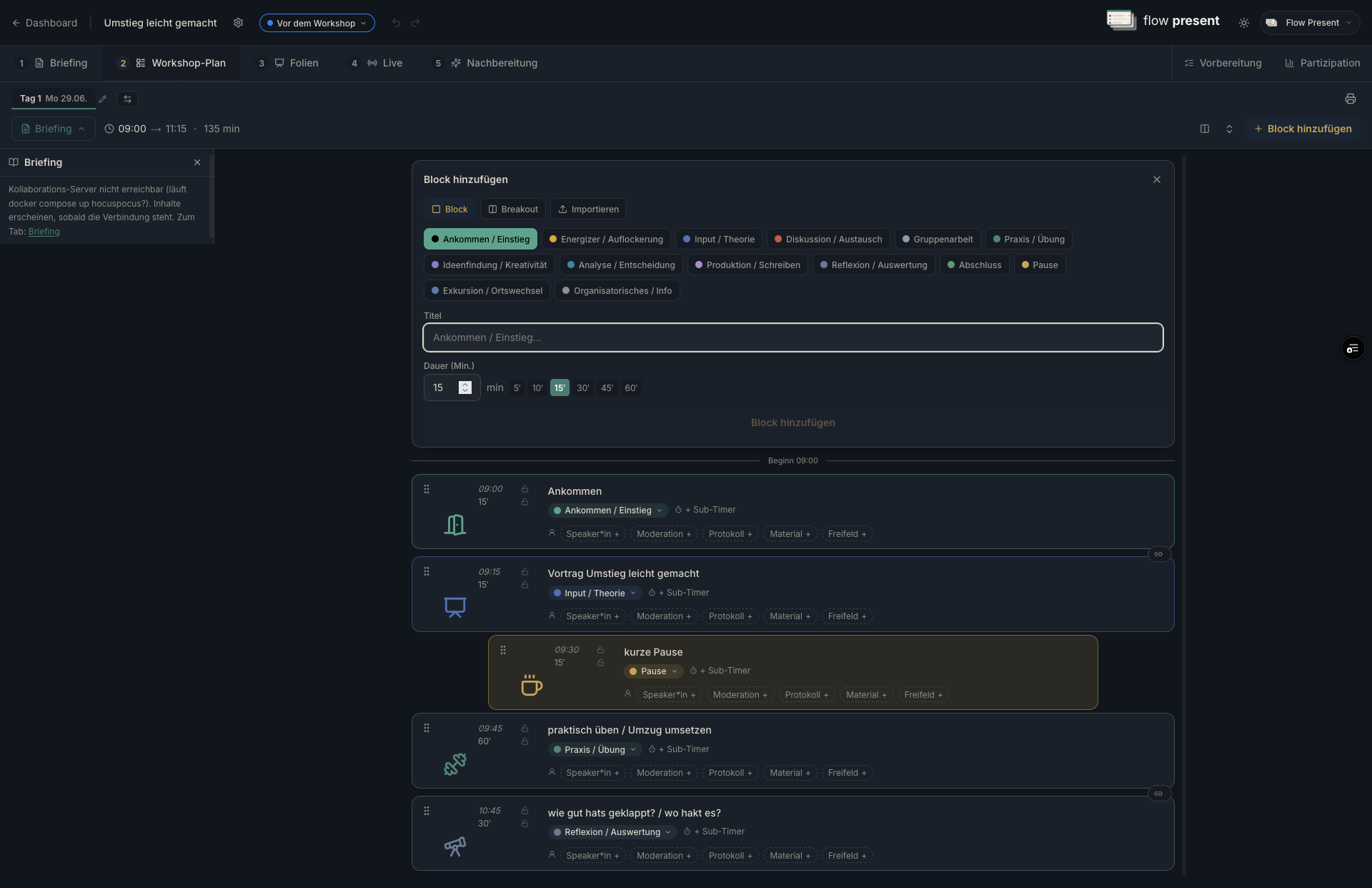Screen dimensions: 1372x888
Task: Switch to the Folien tab
Action: (297, 63)
